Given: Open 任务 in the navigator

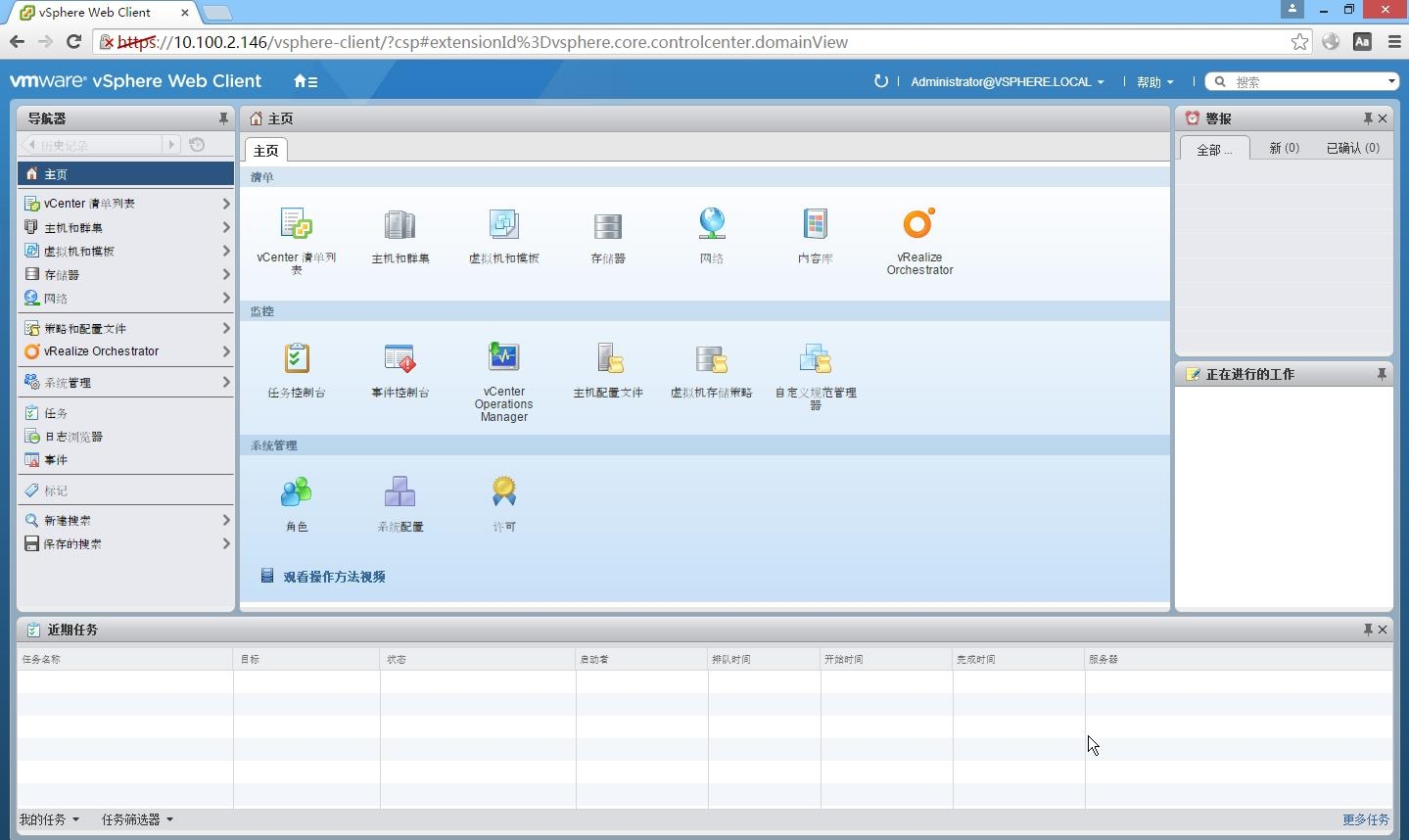Looking at the screenshot, I should [x=125, y=412].
